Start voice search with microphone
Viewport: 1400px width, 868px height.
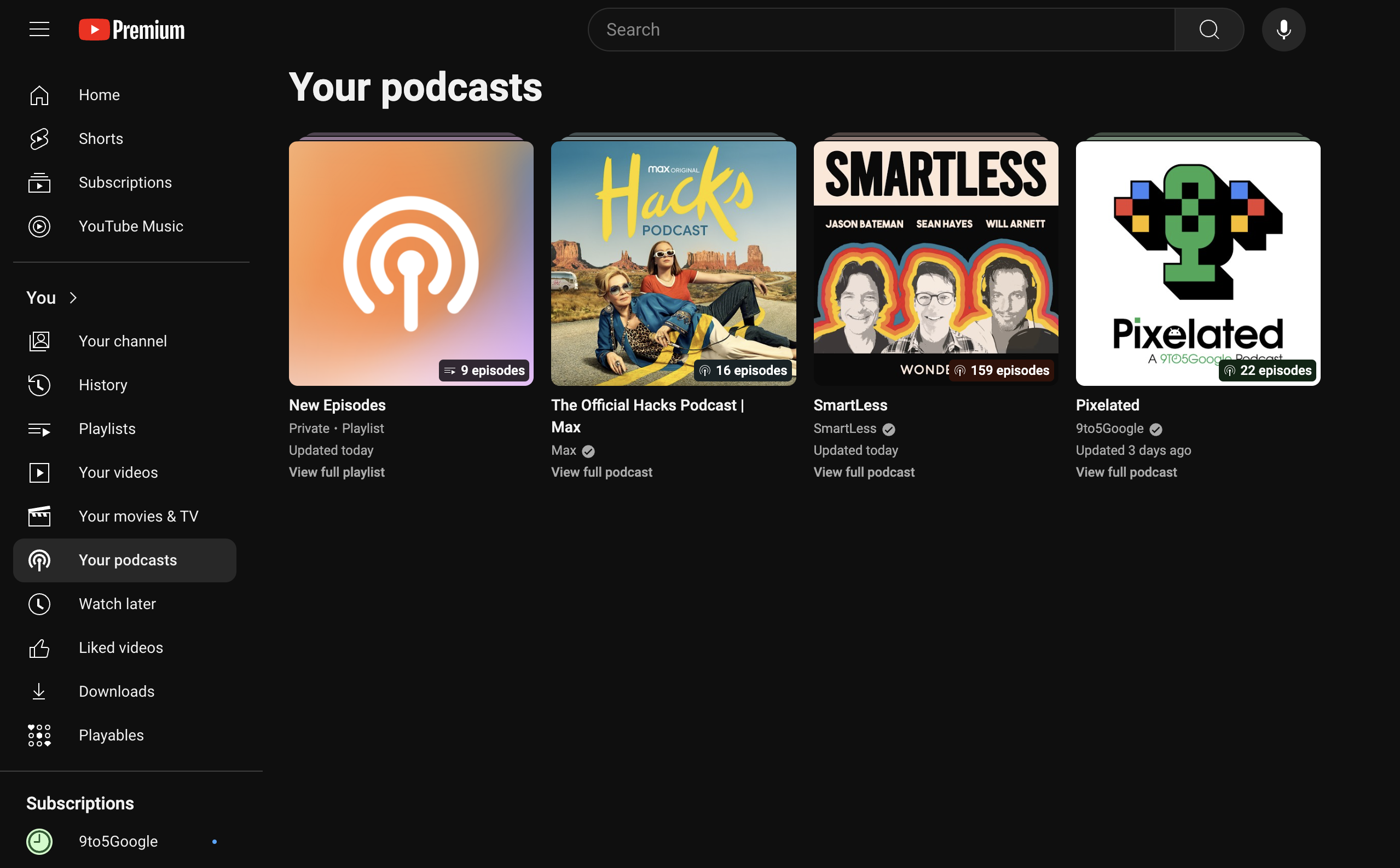1283,30
